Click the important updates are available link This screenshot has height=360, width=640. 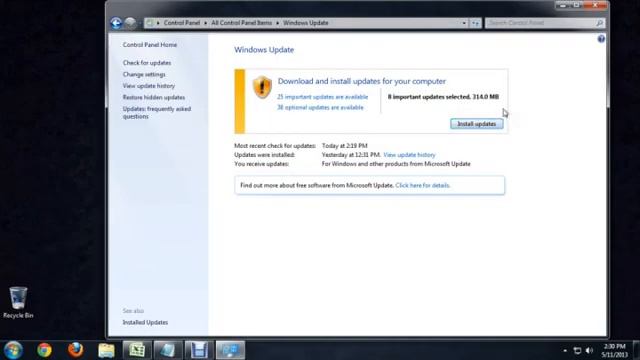click(322, 97)
